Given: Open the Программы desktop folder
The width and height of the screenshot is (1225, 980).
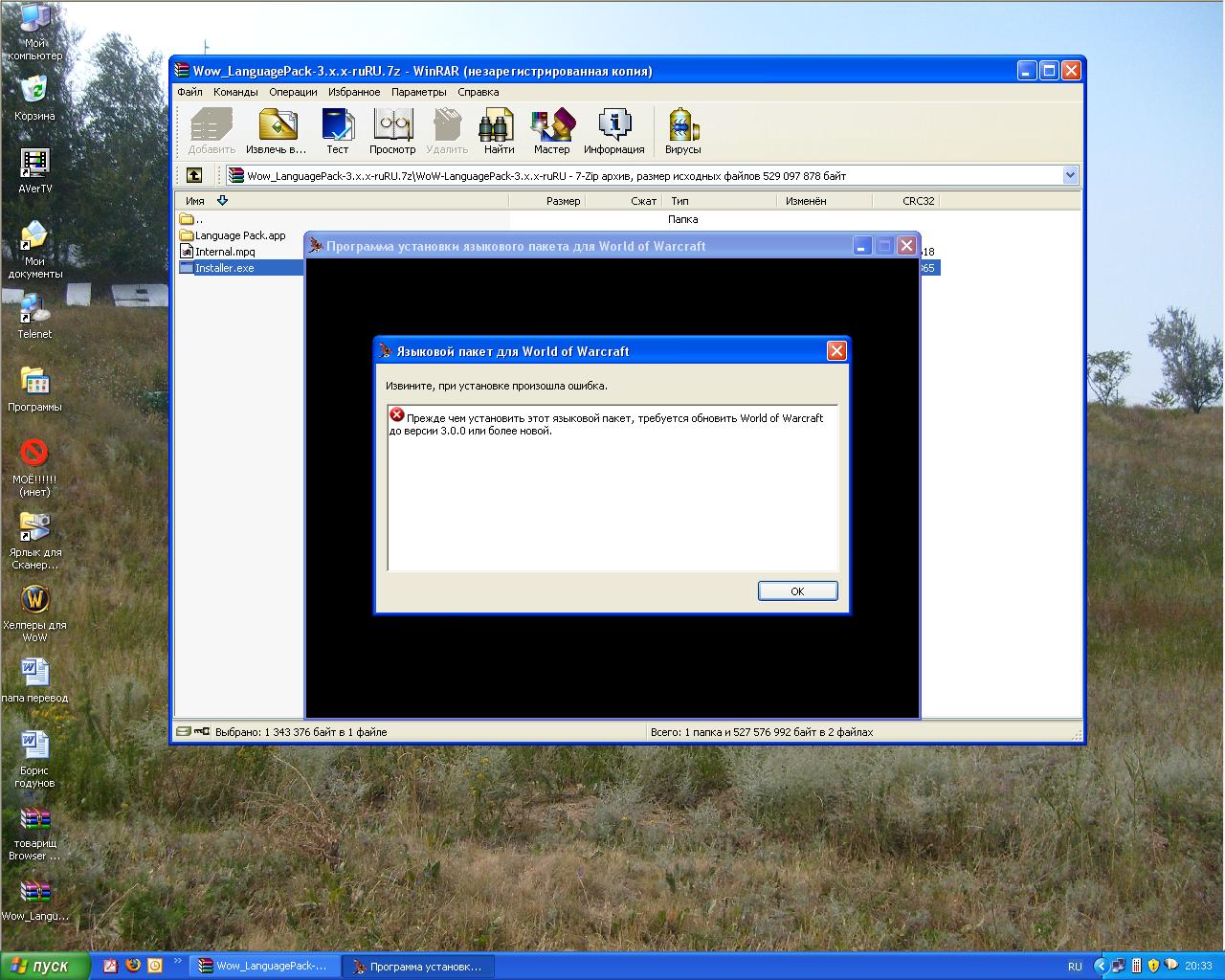Looking at the screenshot, I should pos(35,390).
